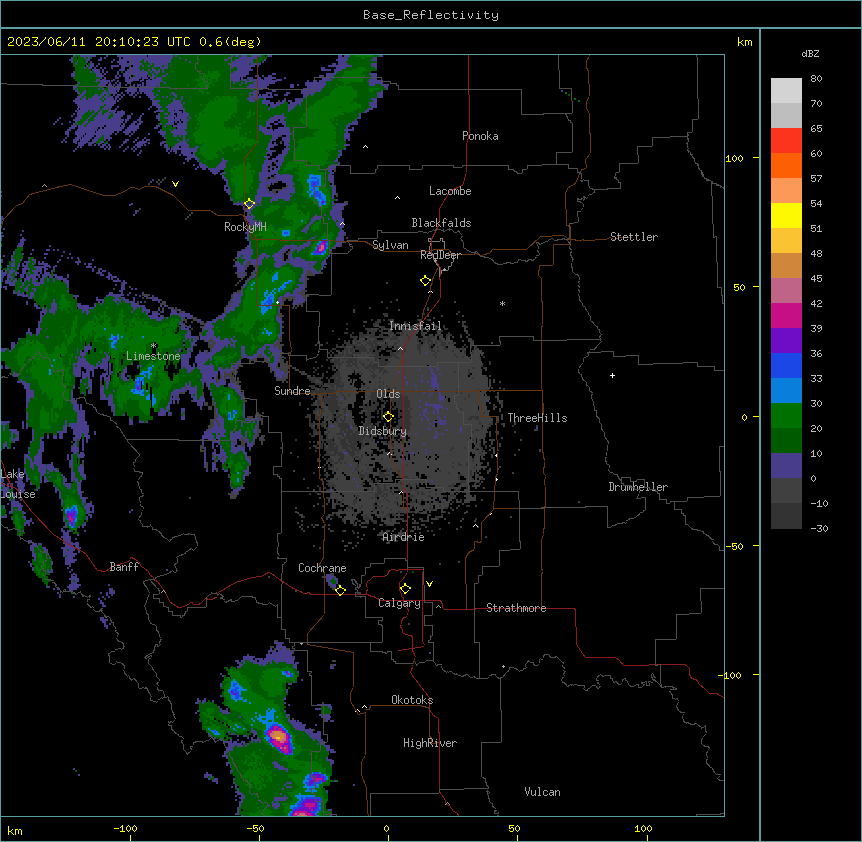Screen dimensions: 862x842
Task: Click the yellow 54 dBZ legend color
Action: [786, 215]
